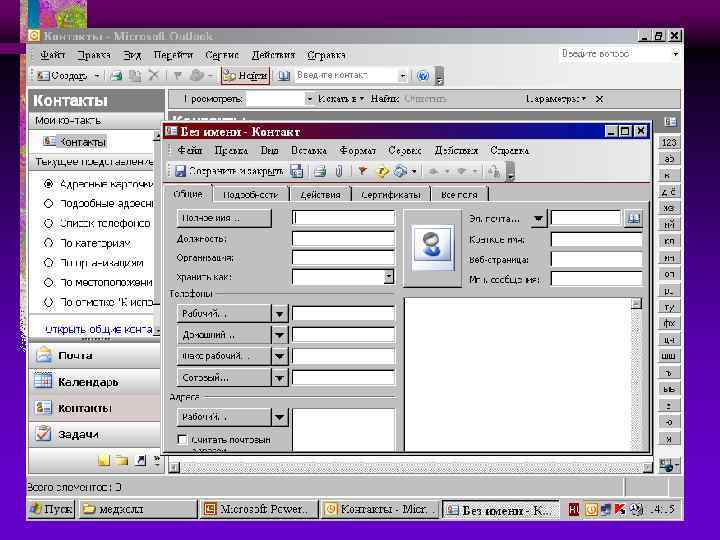Open the Хранить как dropdown
Viewport: 720px width, 540px height.
[x=388, y=276]
